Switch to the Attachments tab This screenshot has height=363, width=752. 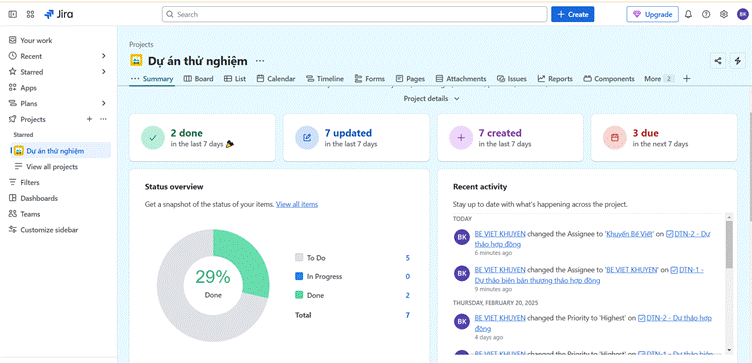[461, 79]
